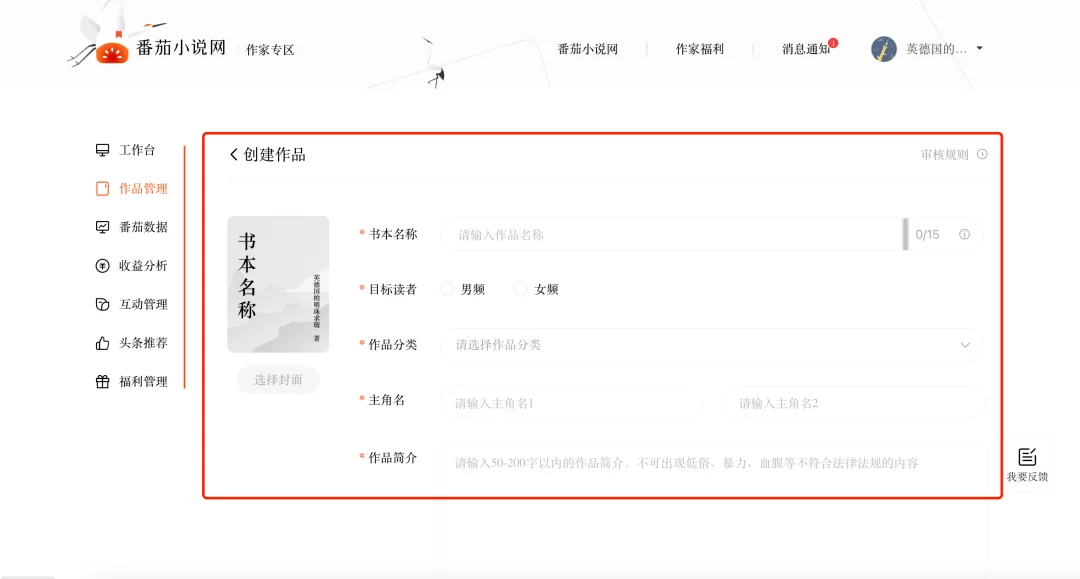Image resolution: width=1080 pixels, height=579 pixels.
Task: Click the 头条推荐 thumbs-up icon
Action: pos(102,343)
